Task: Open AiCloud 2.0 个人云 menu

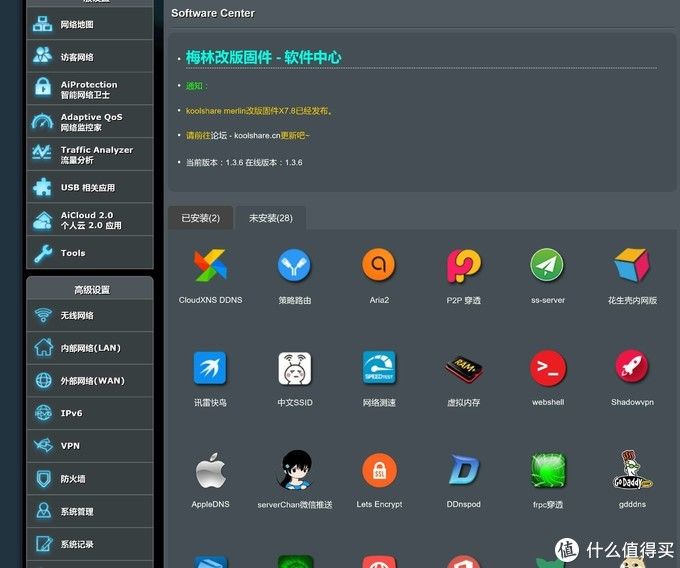Action: [90, 220]
